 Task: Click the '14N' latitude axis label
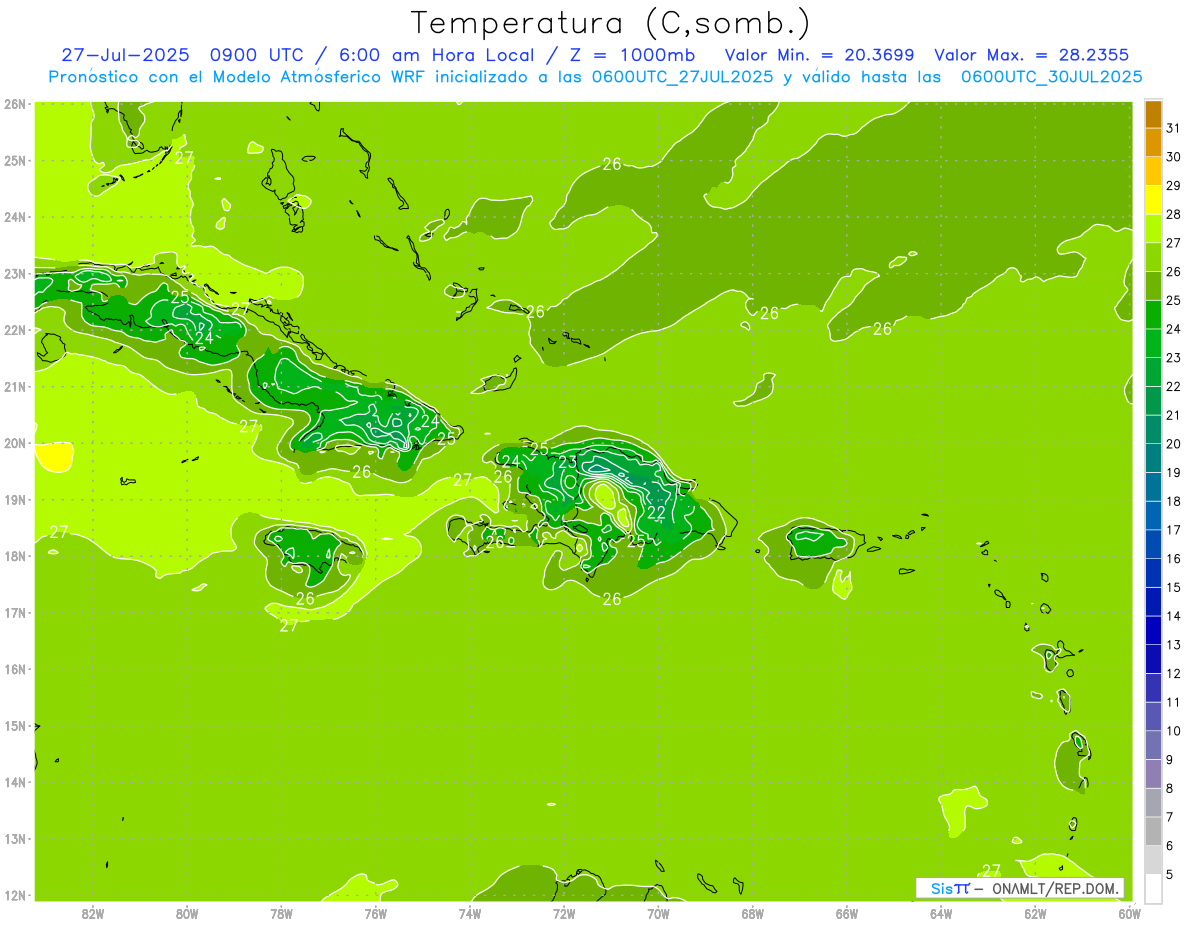15,783
